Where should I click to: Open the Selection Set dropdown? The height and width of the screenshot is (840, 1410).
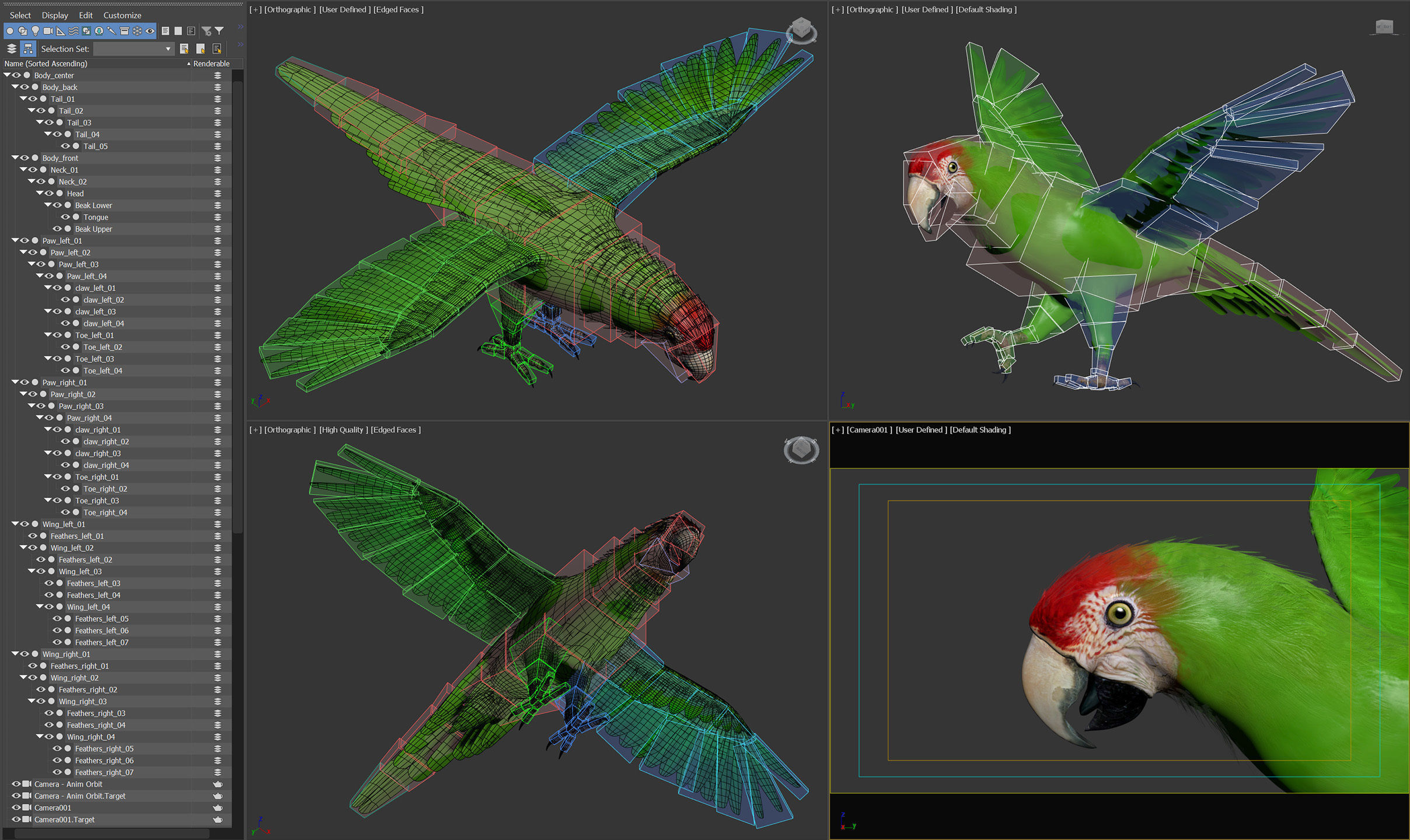pos(134,49)
